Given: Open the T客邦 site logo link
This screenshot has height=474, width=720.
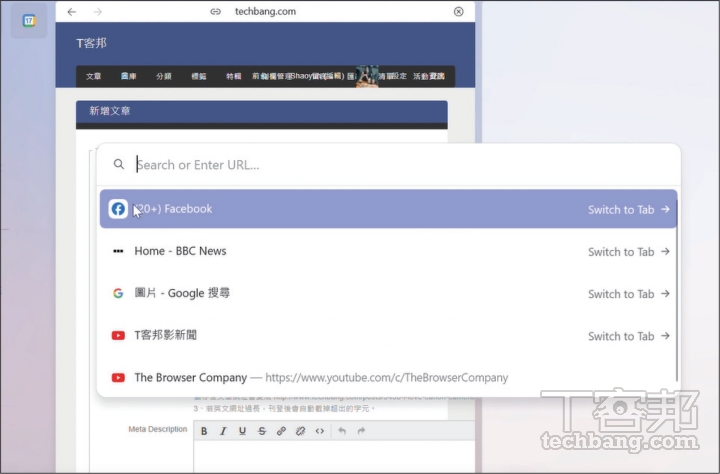Looking at the screenshot, I should (x=91, y=43).
